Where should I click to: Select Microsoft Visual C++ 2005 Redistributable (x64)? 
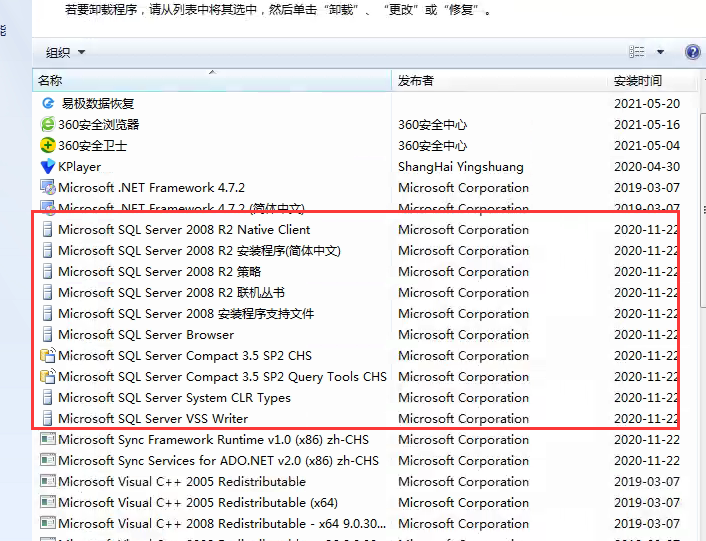pyautogui.click(x=198, y=502)
